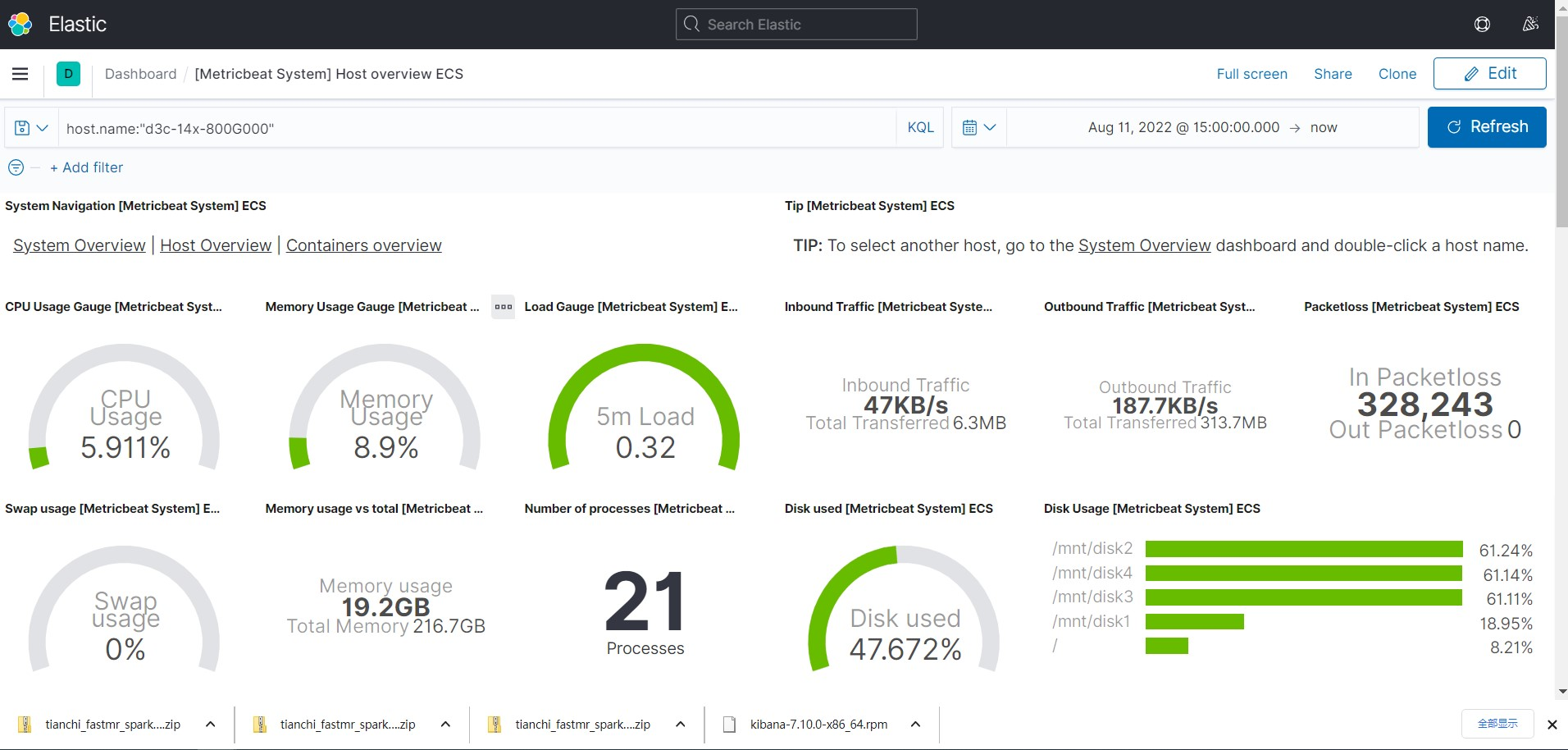Image resolution: width=1568 pixels, height=750 pixels.
Task: Expand options for third tianchi_fastmr_spark zip download
Action: 680,725
